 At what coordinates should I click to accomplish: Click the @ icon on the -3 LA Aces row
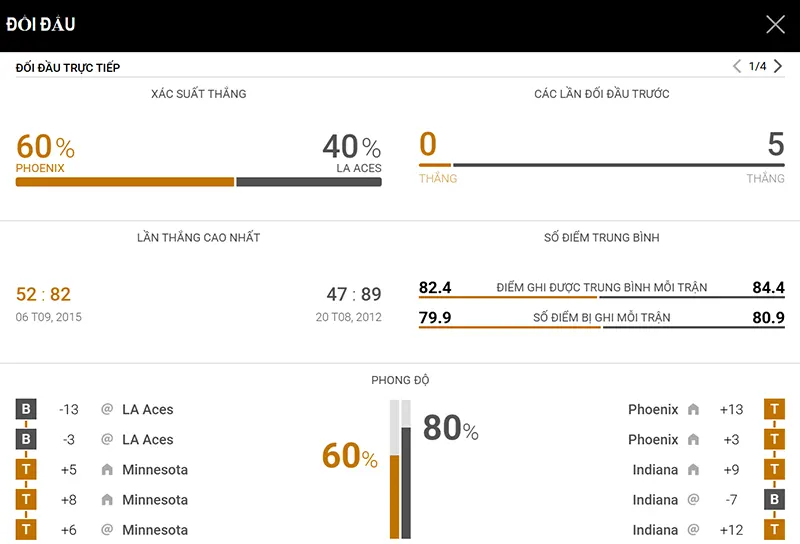pos(107,440)
